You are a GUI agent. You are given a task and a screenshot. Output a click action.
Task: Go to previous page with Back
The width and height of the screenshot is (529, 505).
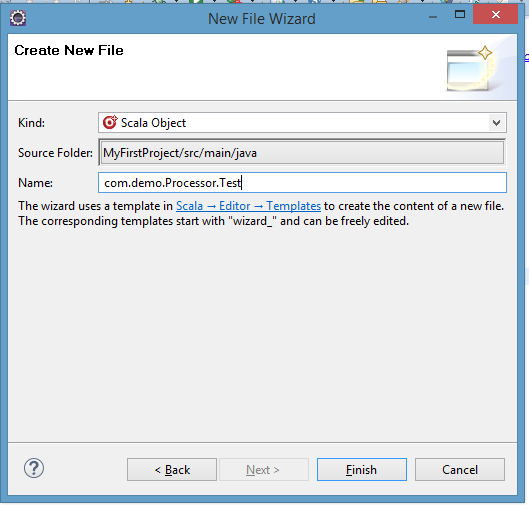[x=172, y=470]
